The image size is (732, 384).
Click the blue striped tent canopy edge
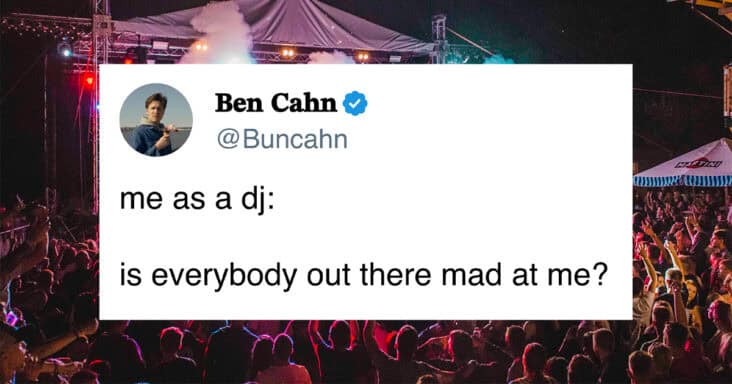[683, 180]
